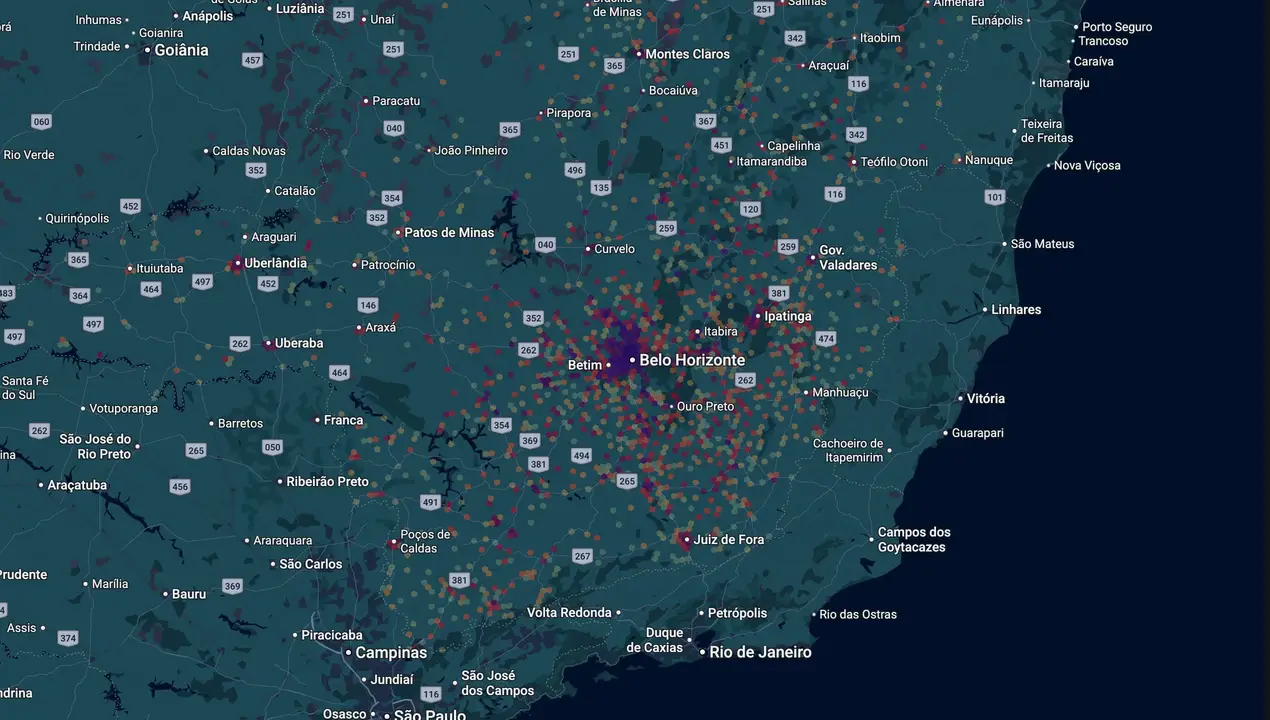This screenshot has width=1270, height=720.
Task: Click the Campos dos Goytacazes label
Action: (914, 540)
